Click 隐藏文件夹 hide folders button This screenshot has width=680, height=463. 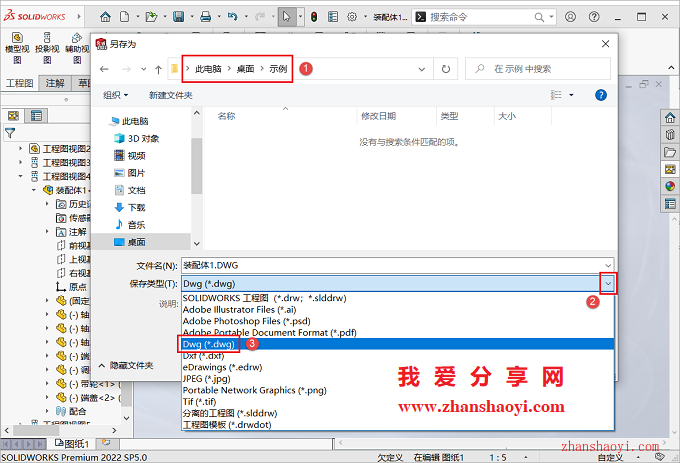click(126, 365)
